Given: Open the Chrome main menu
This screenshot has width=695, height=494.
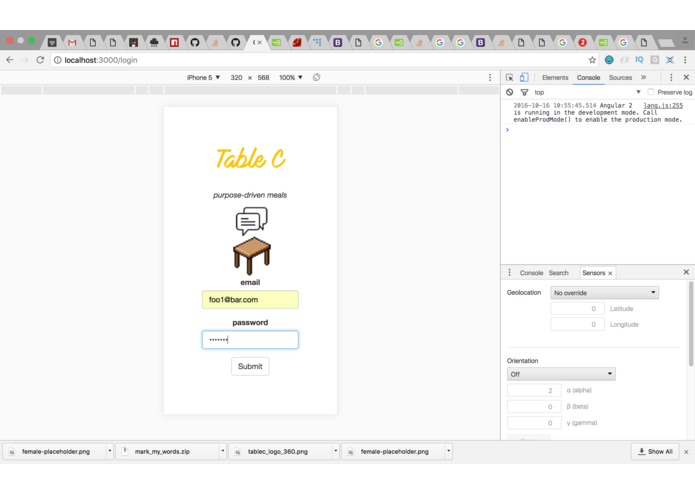Looking at the screenshot, I should tap(685, 60).
